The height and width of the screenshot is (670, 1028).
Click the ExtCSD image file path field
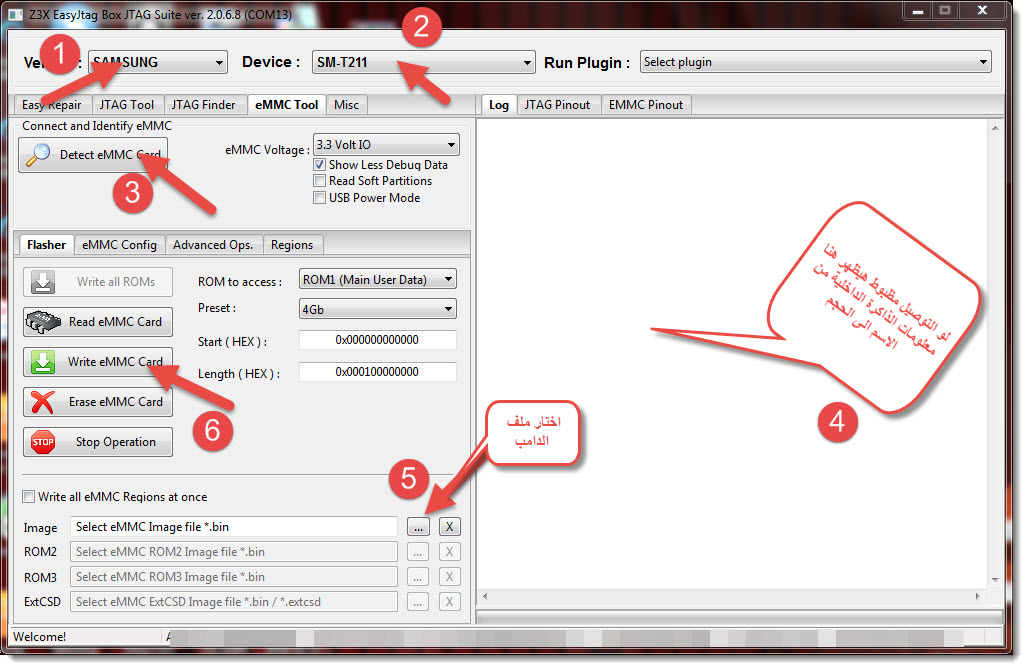point(233,601)
